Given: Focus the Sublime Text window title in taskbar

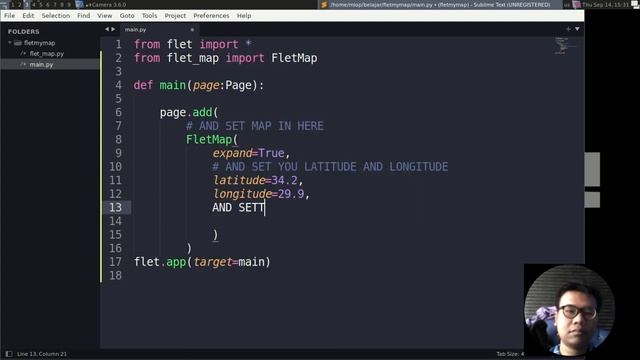Looking at the screenshot, I should [x=440, y=4].
